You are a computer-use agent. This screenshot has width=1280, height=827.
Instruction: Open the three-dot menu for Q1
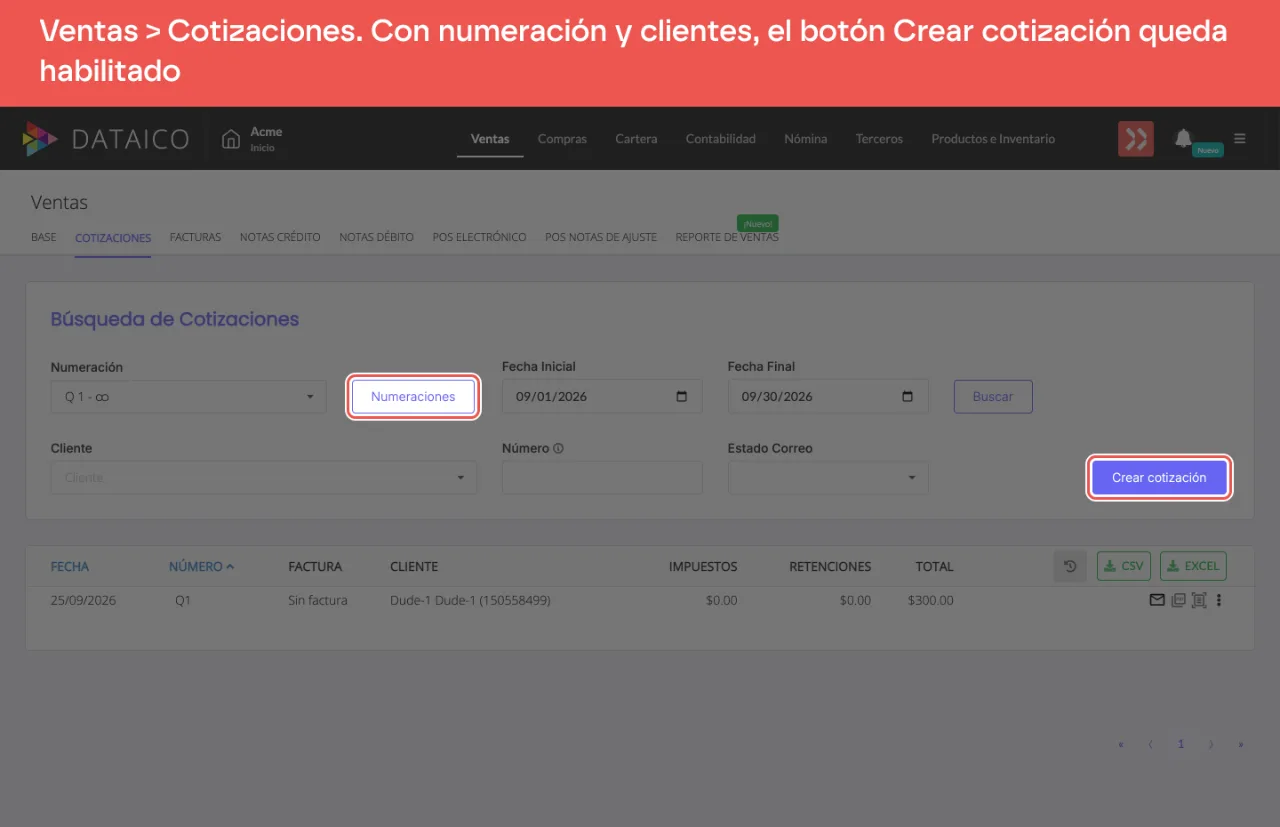(1219, 600)
